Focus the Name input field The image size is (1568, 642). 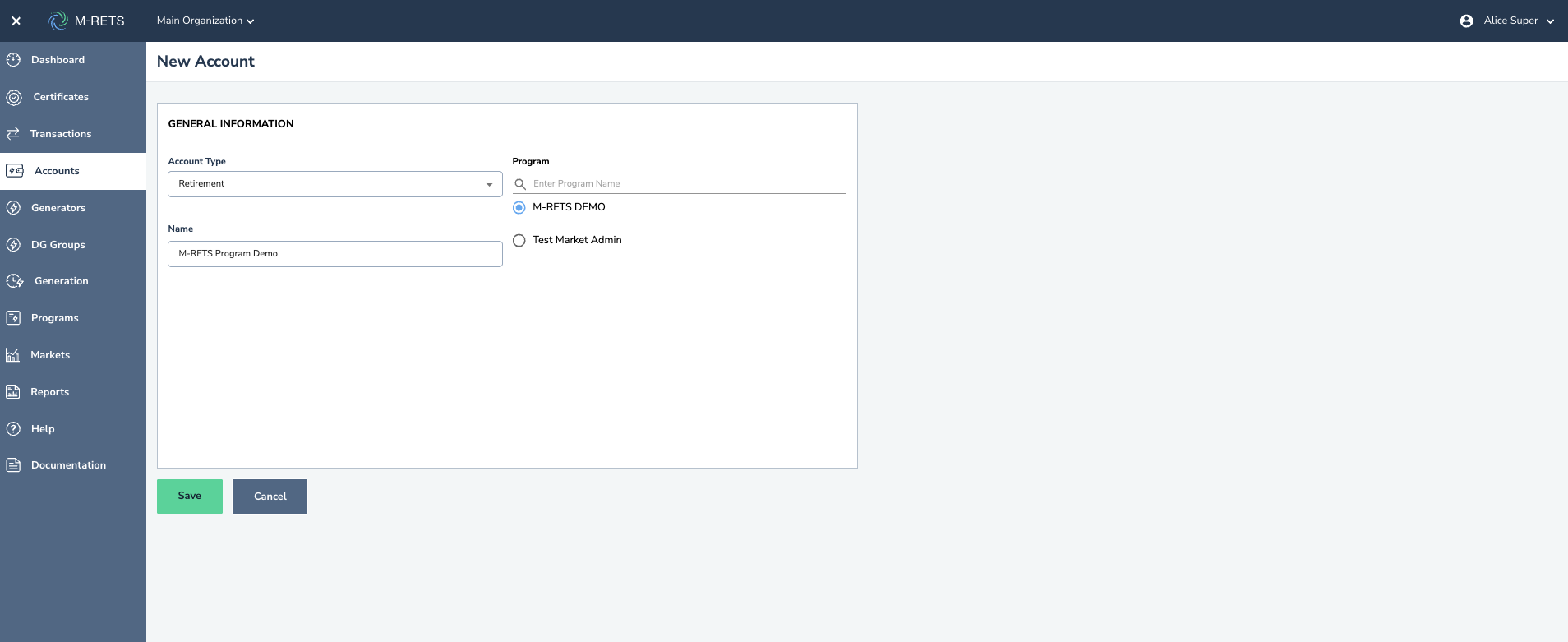coord(335,254)
